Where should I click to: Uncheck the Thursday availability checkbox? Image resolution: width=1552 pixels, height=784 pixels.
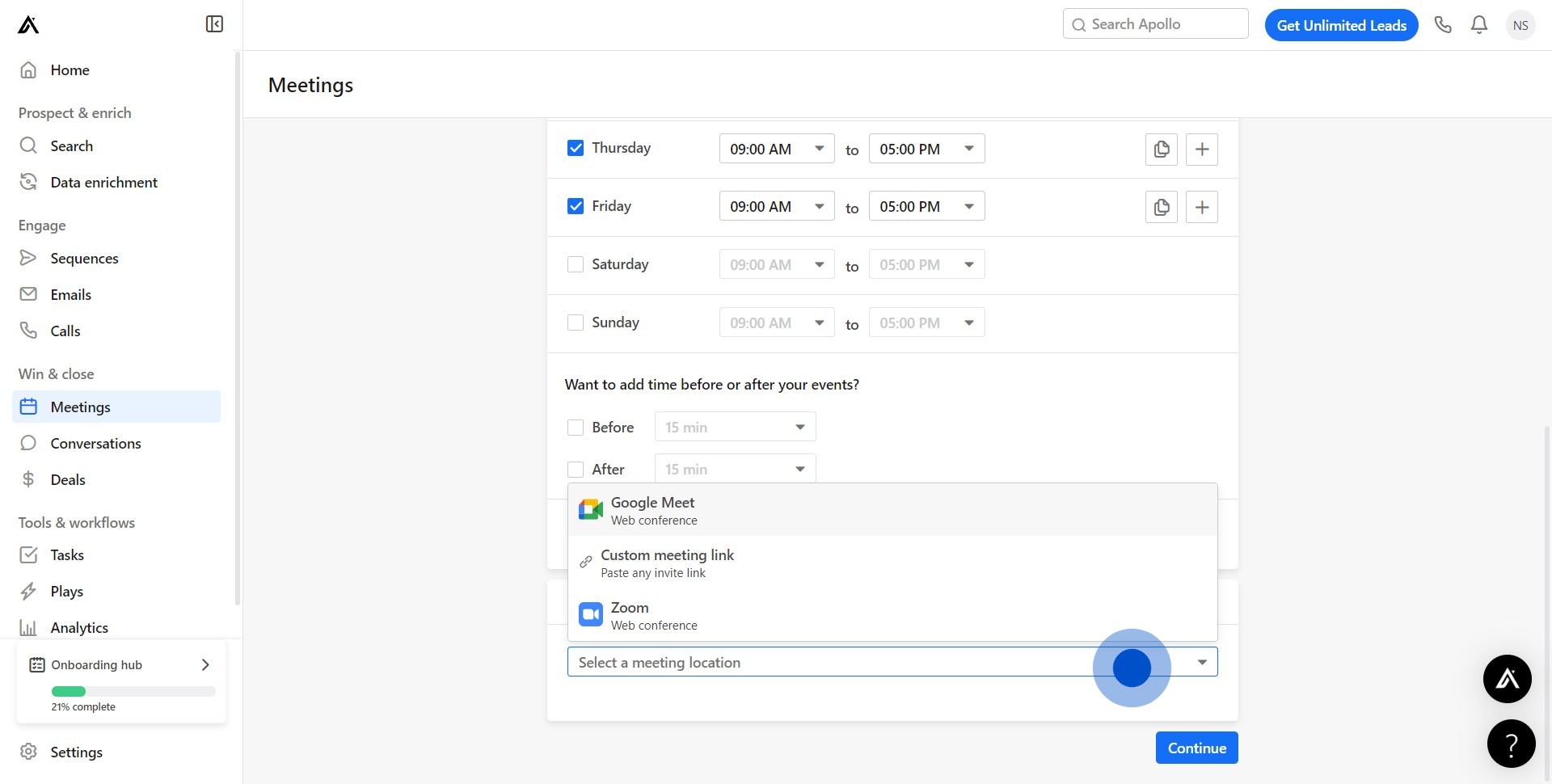pos(576,148)
